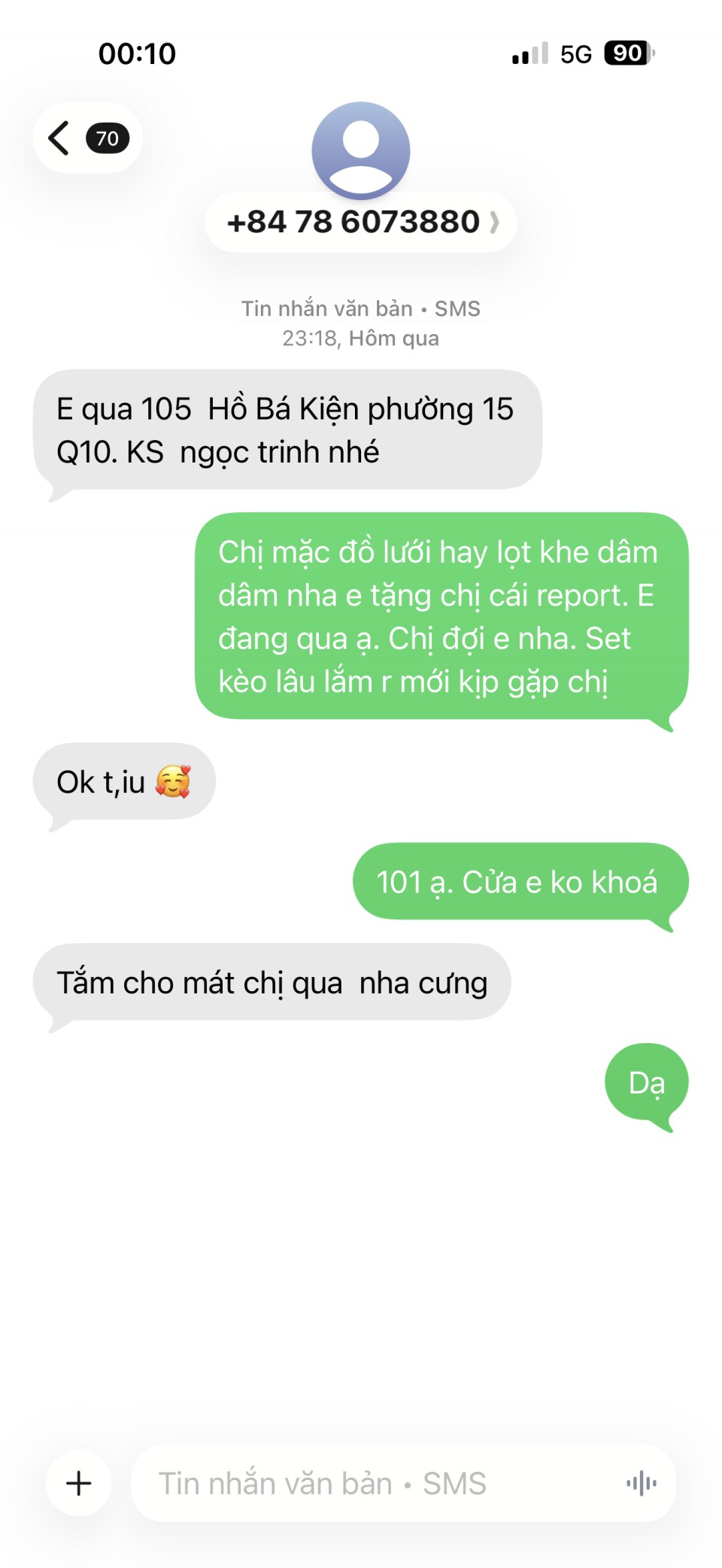Select the long green 'Chị mặc đồ' message

click(441, 617)
